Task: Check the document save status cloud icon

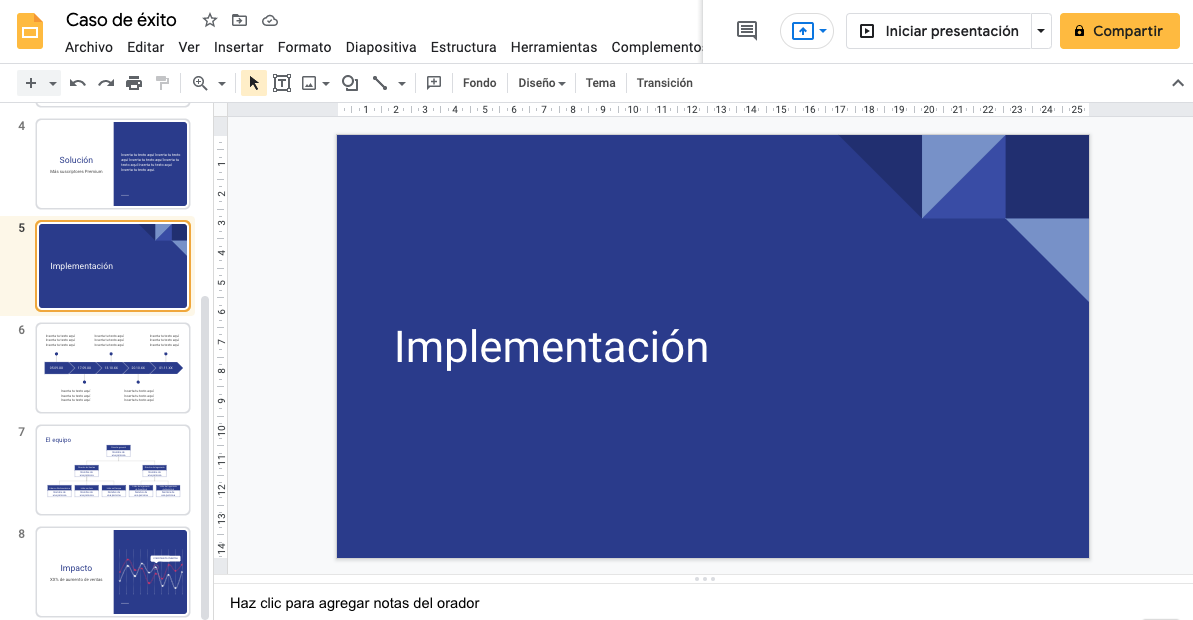Action: [269, 20]
